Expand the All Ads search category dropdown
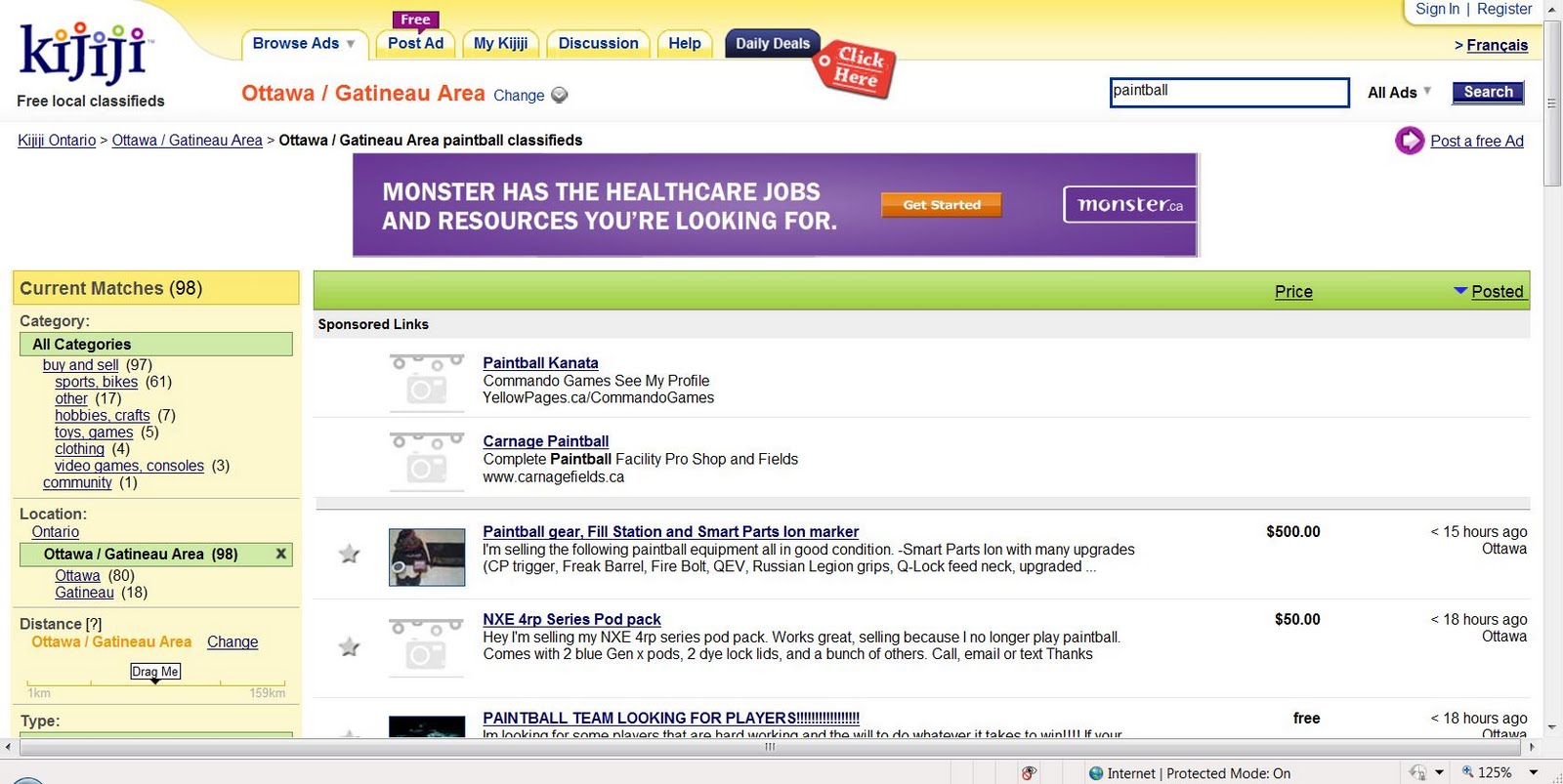 [1399, 92]
